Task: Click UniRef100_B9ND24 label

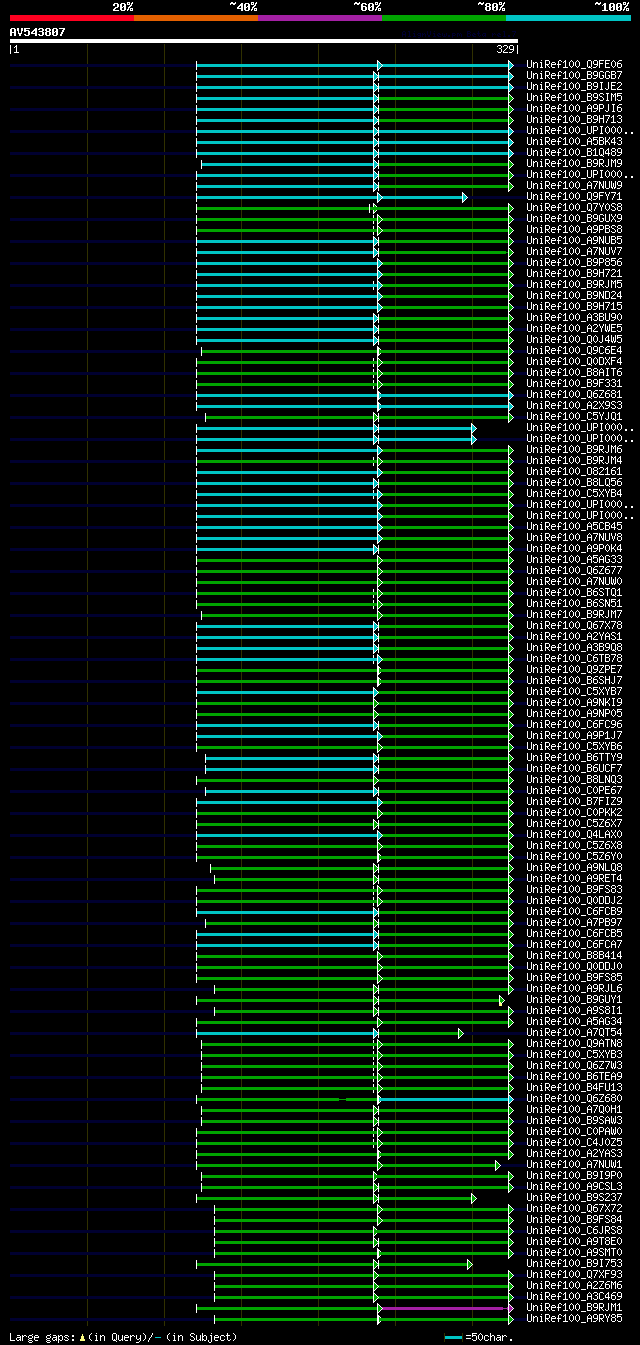Action: pyautogui.click(x=574, y=295)
